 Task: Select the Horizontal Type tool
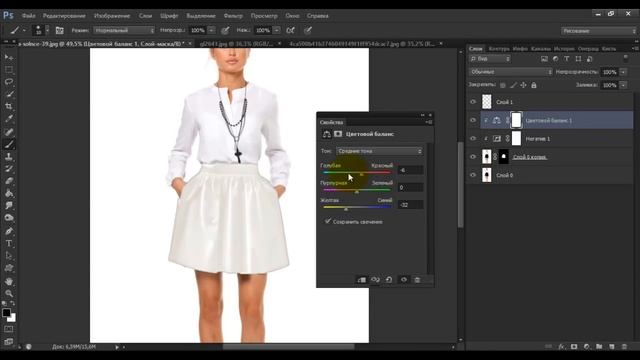pos(9,244)
